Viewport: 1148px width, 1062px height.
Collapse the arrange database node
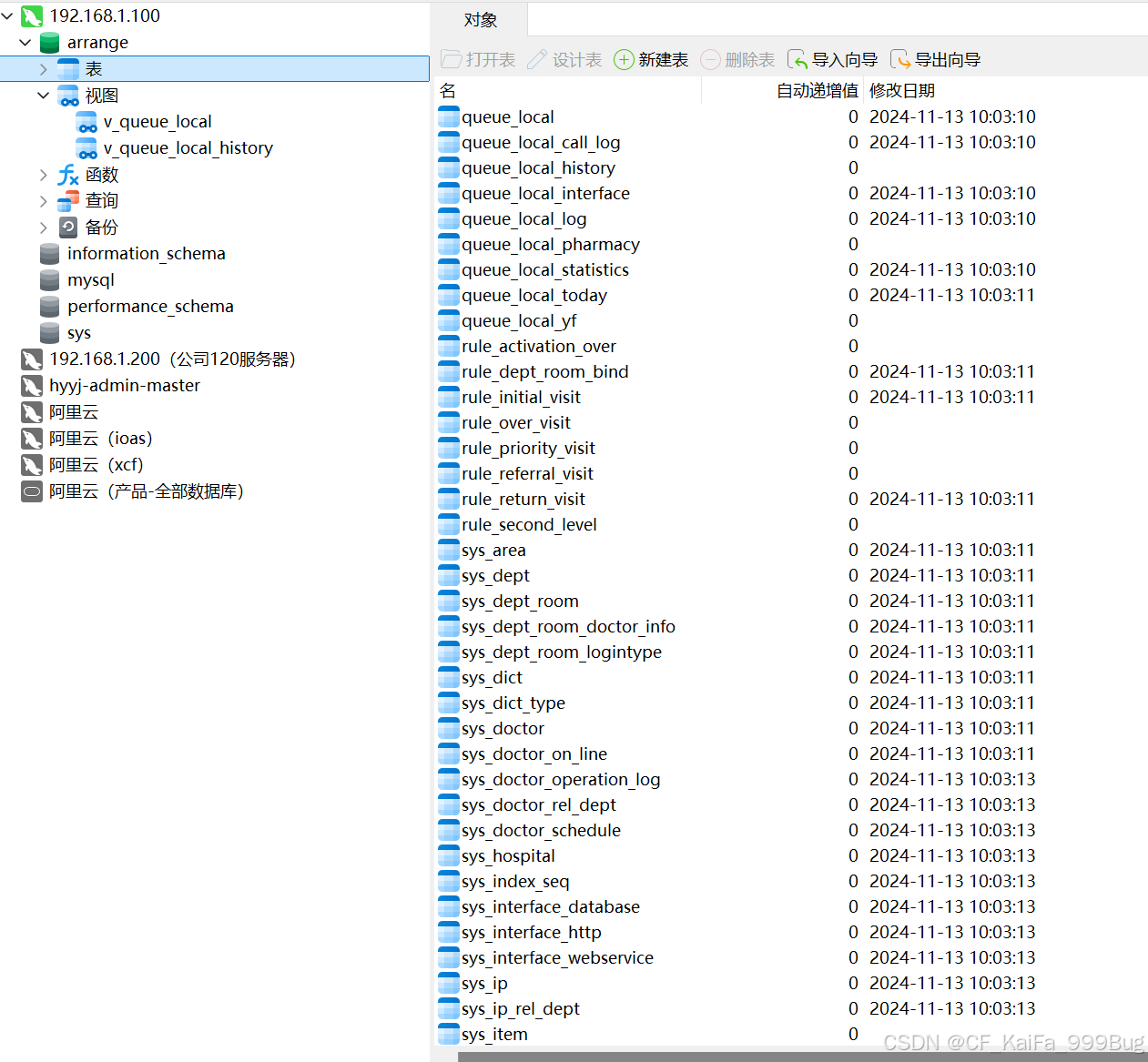tap(25, 43)
